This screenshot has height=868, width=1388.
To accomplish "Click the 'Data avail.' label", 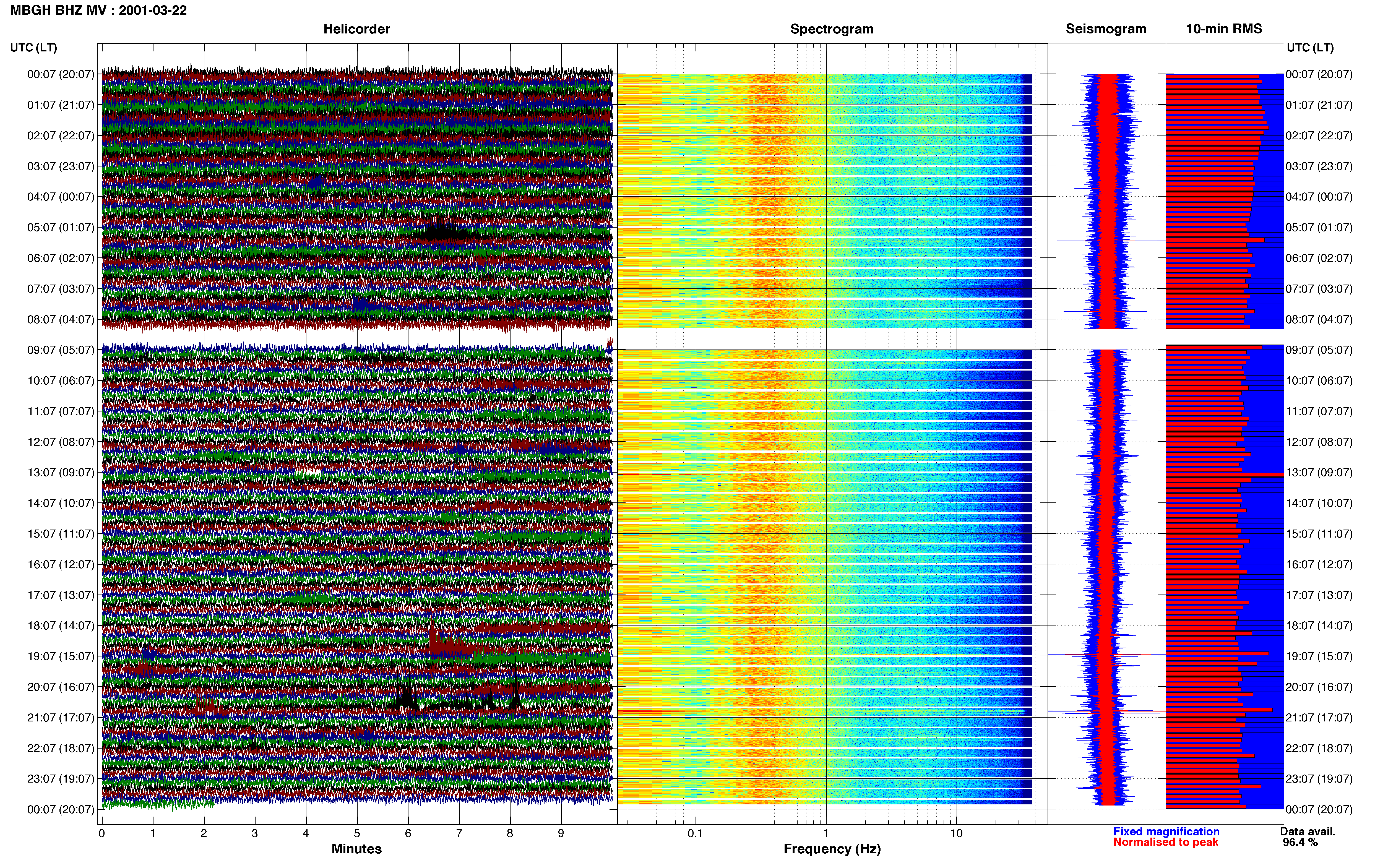I will (1308, 831).
